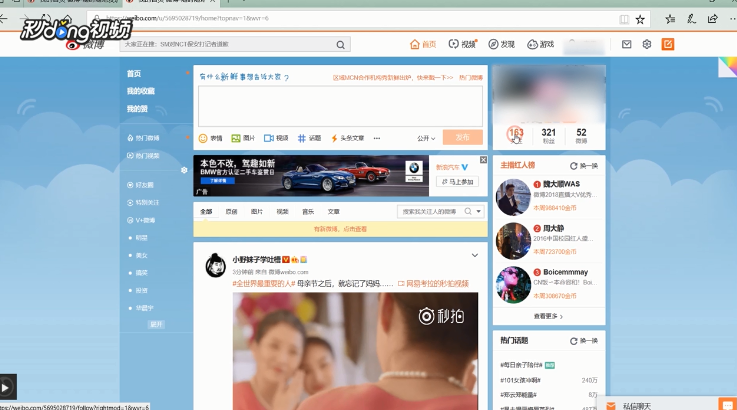Bookmark the page with the star icon
The height and width of the screenshot is (410, 737).
640,19
